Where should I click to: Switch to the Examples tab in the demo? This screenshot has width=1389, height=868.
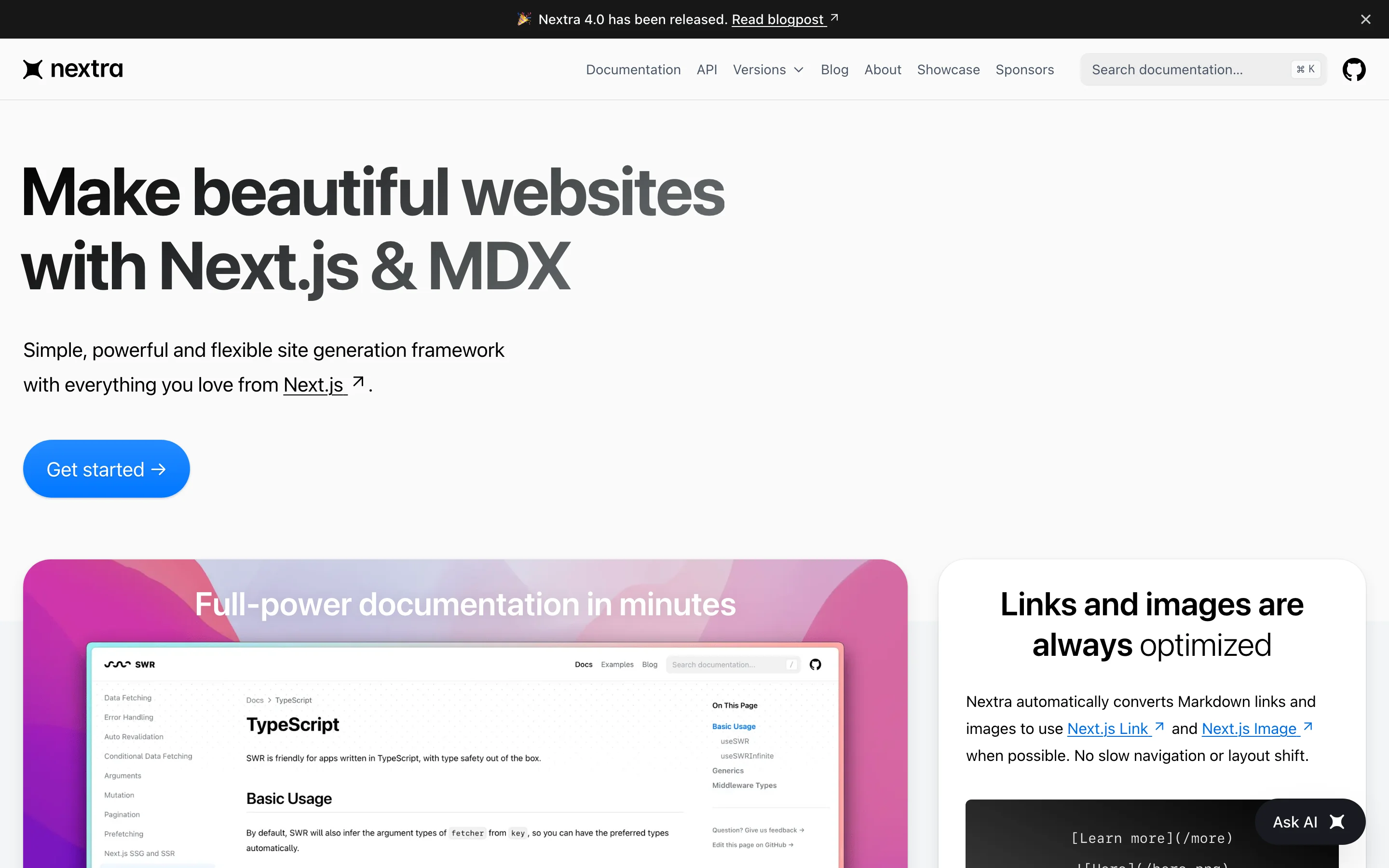coord(616,664)
